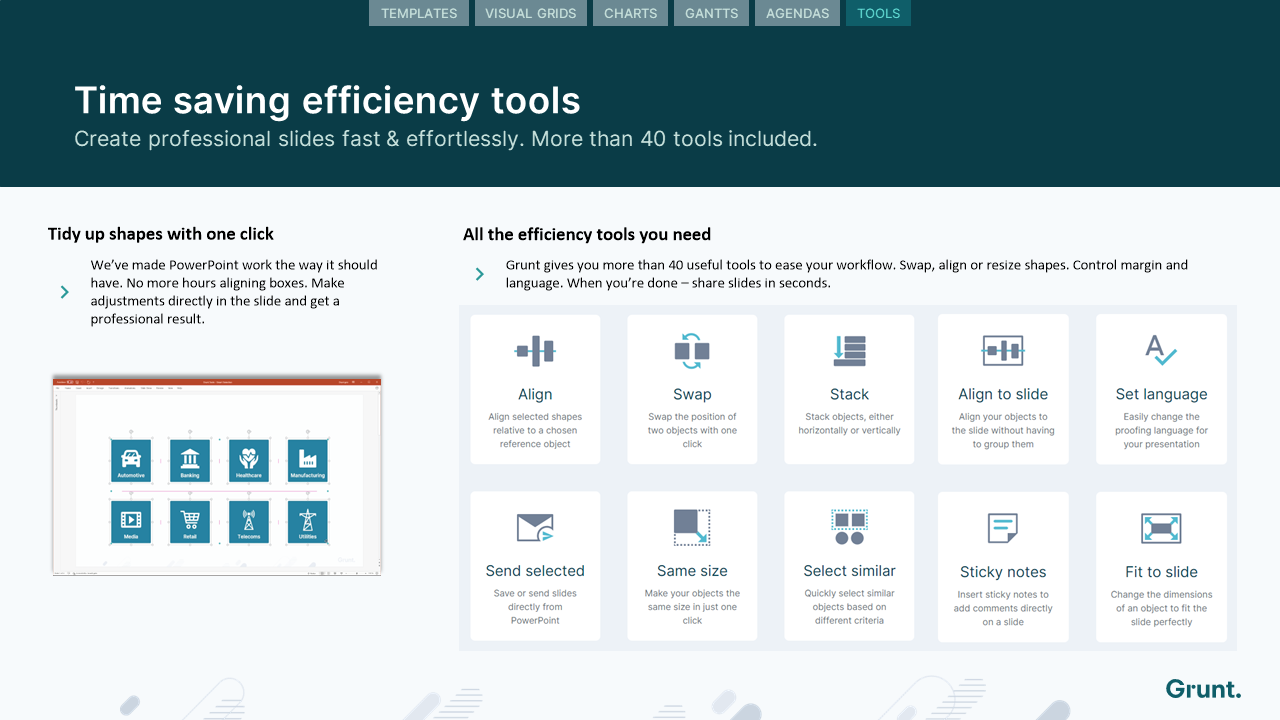
Task: Click "Swap the position of two objects" description
Action: pos(692,430)
